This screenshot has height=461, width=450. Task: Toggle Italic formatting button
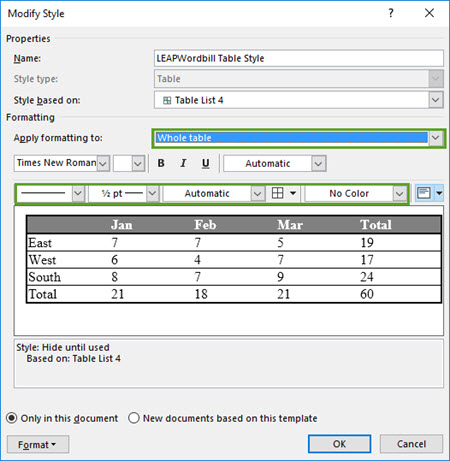pos(183,163)
